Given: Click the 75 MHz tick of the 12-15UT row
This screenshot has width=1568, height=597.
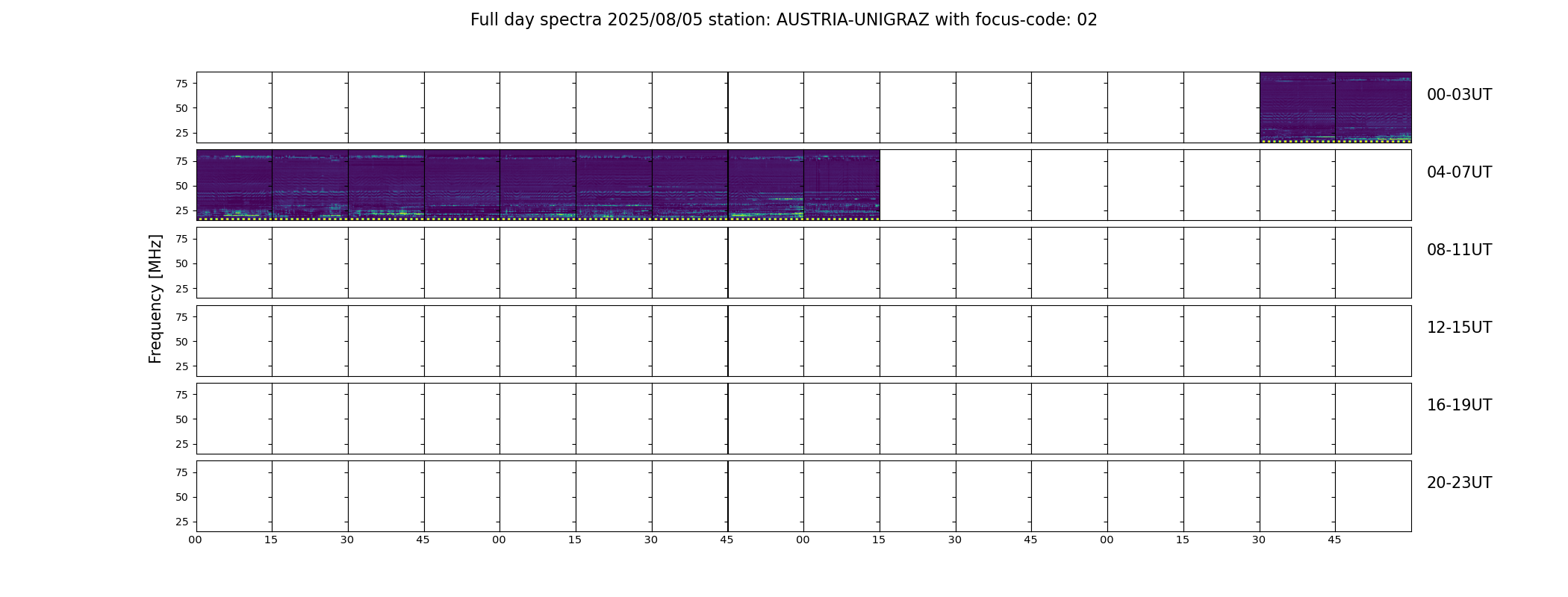Looking at the screenshot, I should coord(181,317).
